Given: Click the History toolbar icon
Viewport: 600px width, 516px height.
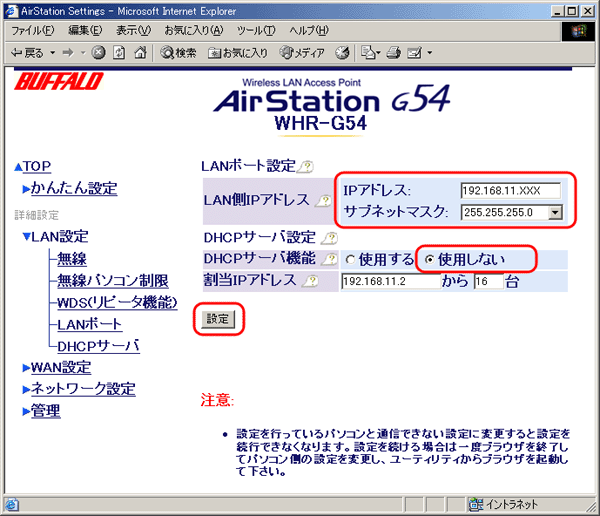Looking at the screenshot, I should pos(342,53).
